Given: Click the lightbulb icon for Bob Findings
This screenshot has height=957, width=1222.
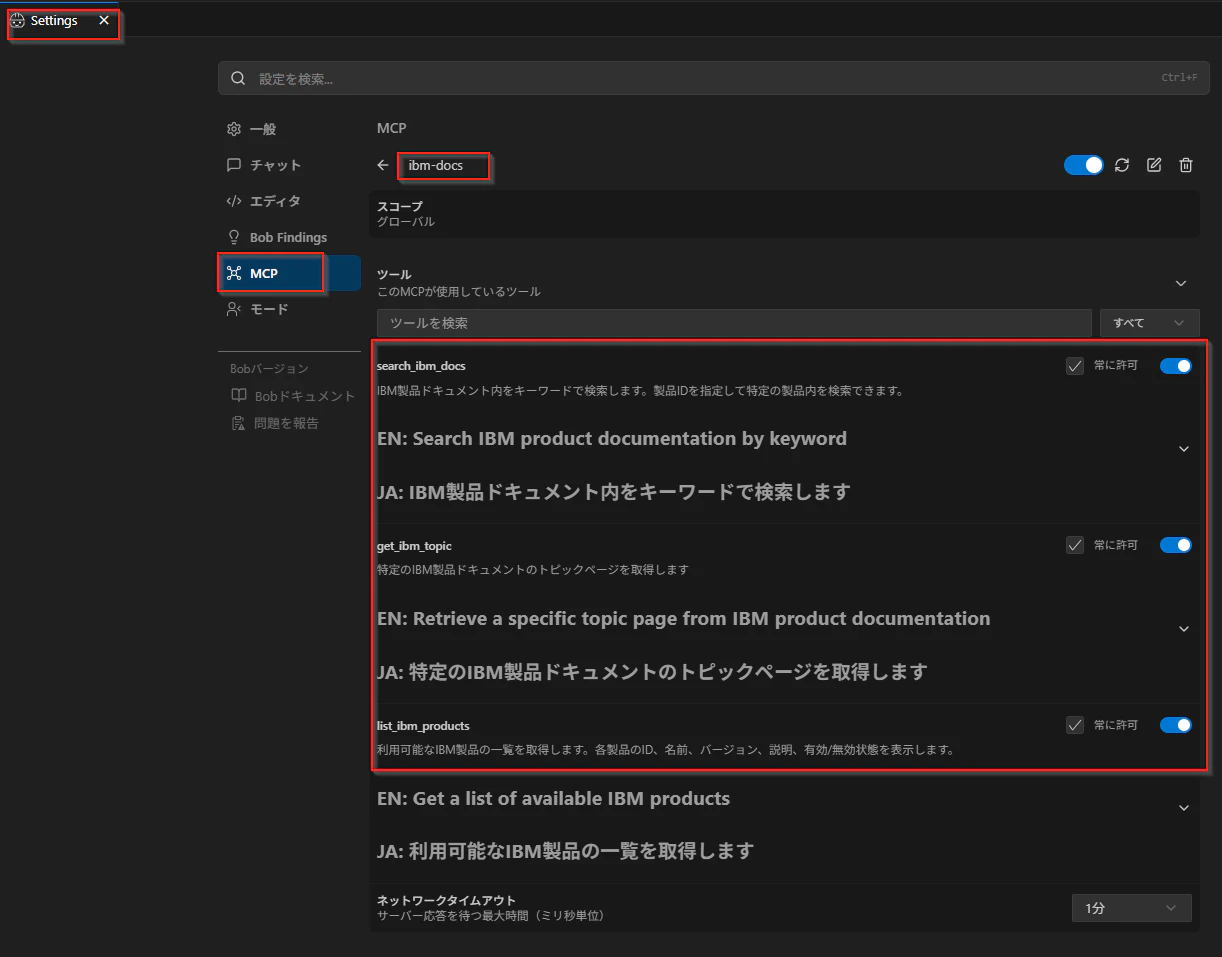Looking at the screenshot, I should 234,237.
